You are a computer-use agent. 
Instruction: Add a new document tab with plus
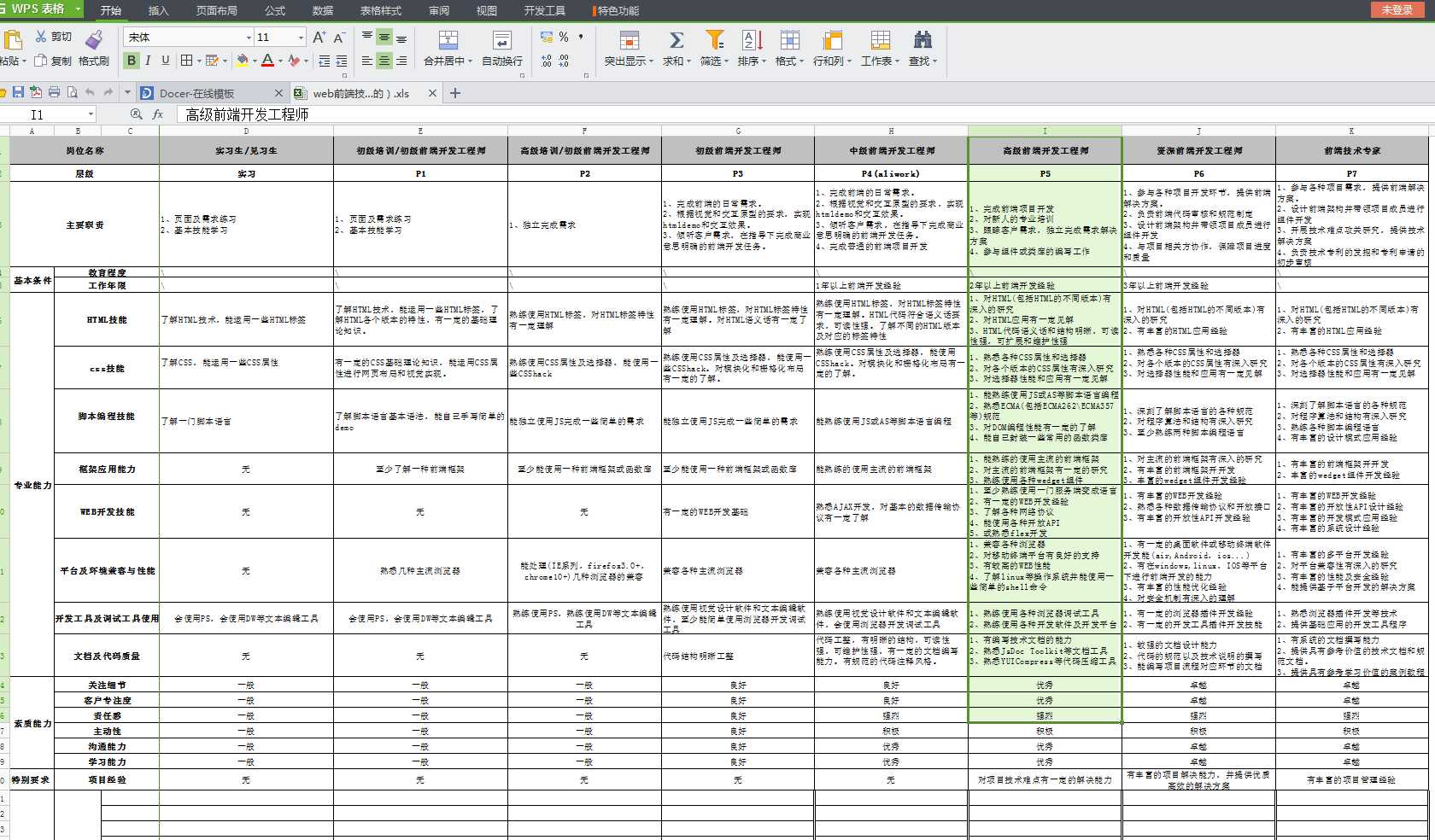(455, 93)
